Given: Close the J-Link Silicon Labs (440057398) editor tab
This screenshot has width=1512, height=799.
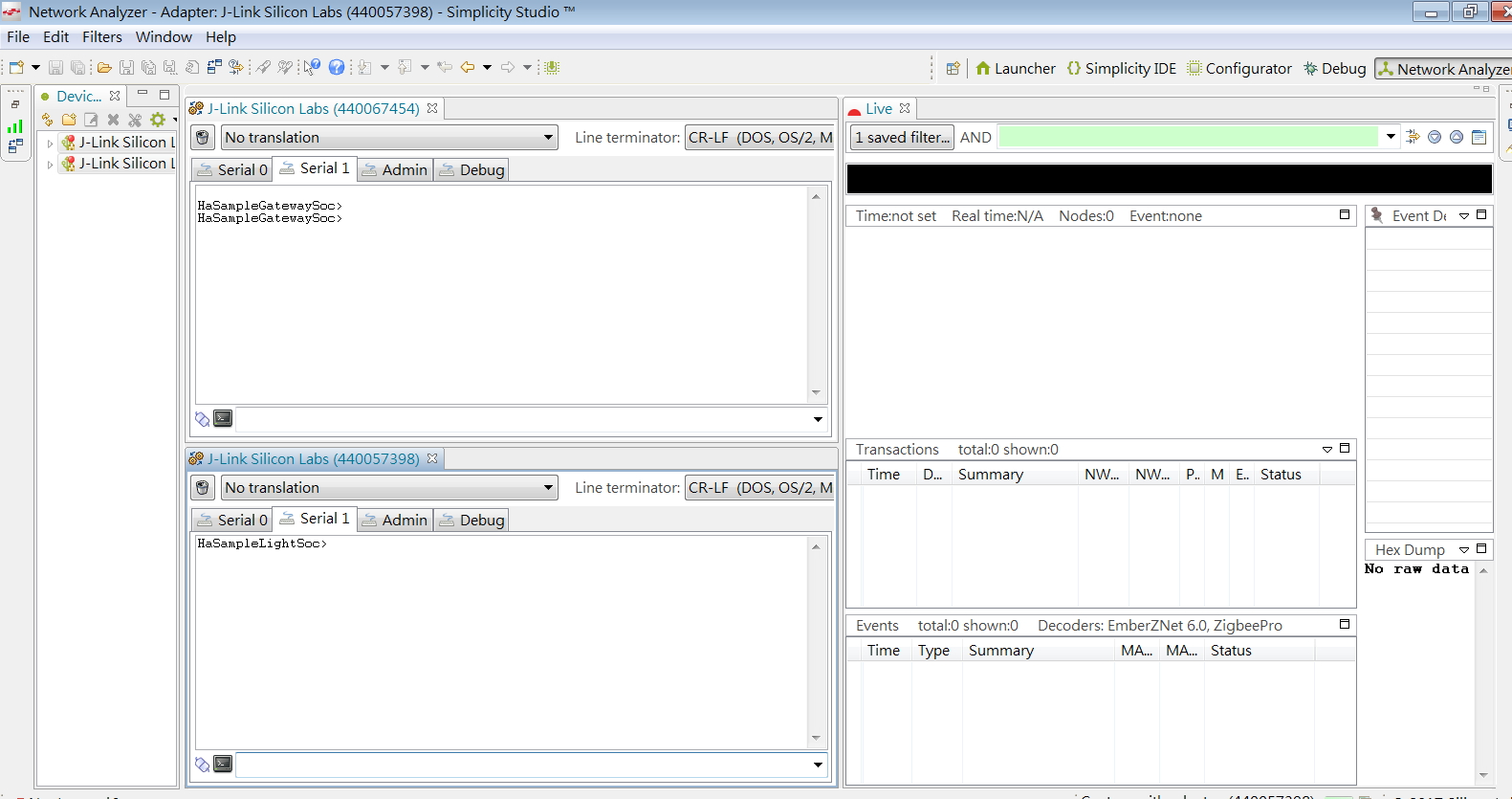Looking at the screenshot, I should click(x=432, y=459).
